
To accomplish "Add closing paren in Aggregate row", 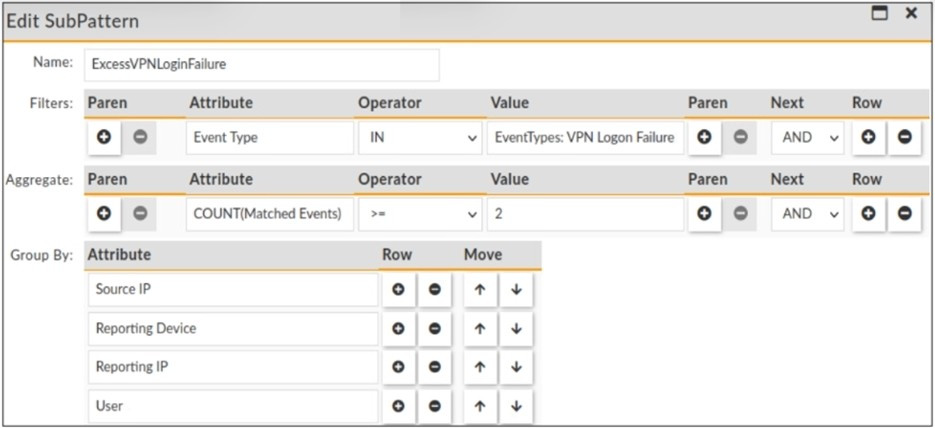I will click(x=704, y=214).
